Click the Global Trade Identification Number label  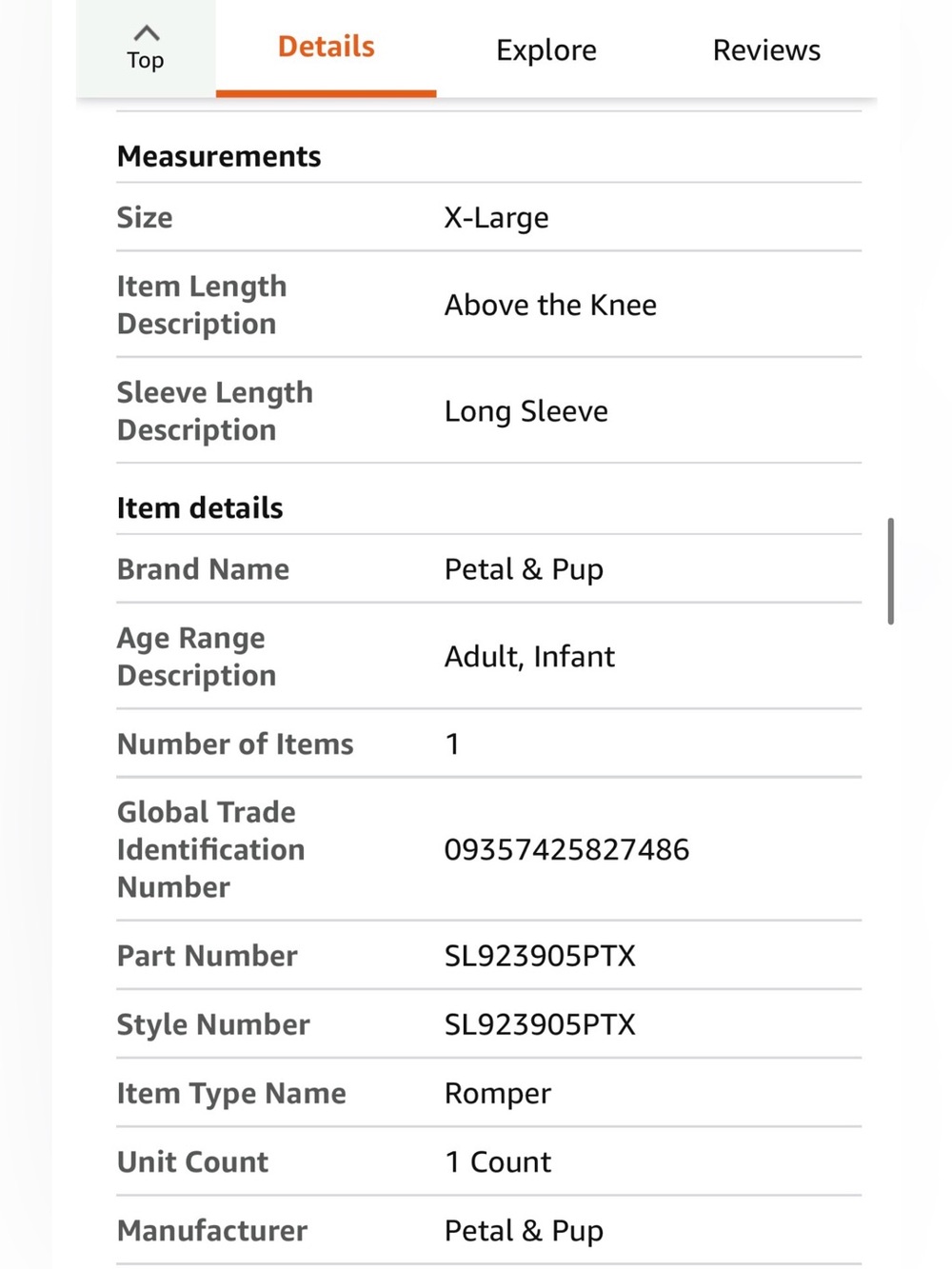point(210,849)
